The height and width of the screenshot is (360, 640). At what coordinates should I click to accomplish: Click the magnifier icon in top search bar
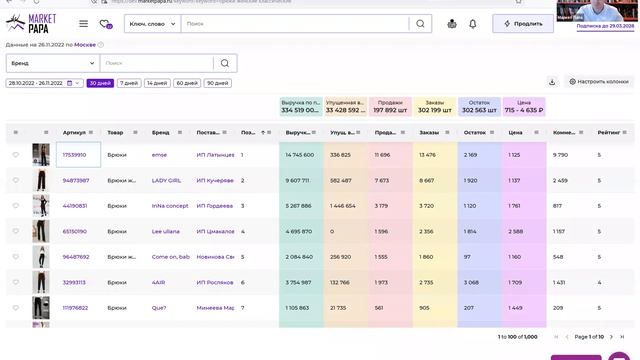click(x=420, y=24)
